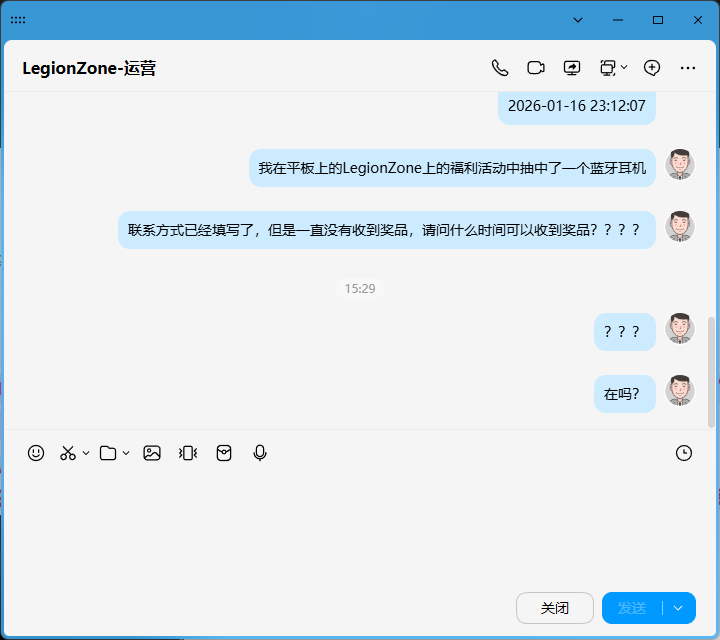The image size is (720, 640).
Task: Select the screenshot scissors tool
Action: [68, 453]
